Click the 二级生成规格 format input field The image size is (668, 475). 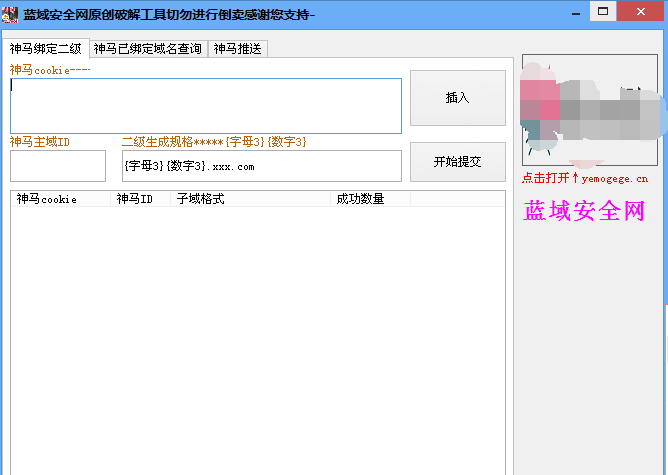[x=261, y=166]
